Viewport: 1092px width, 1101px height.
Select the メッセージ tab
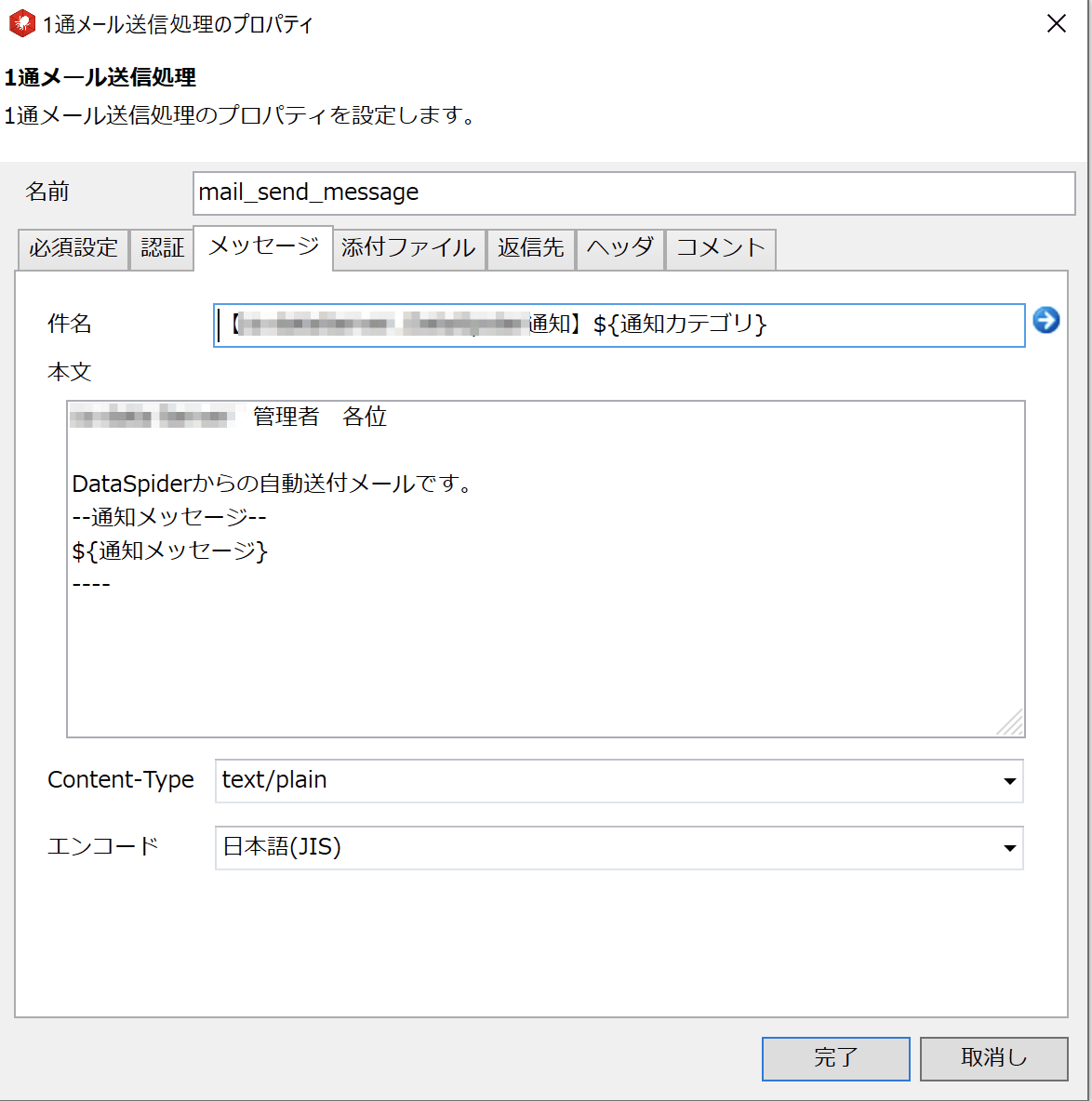[263, 247]
